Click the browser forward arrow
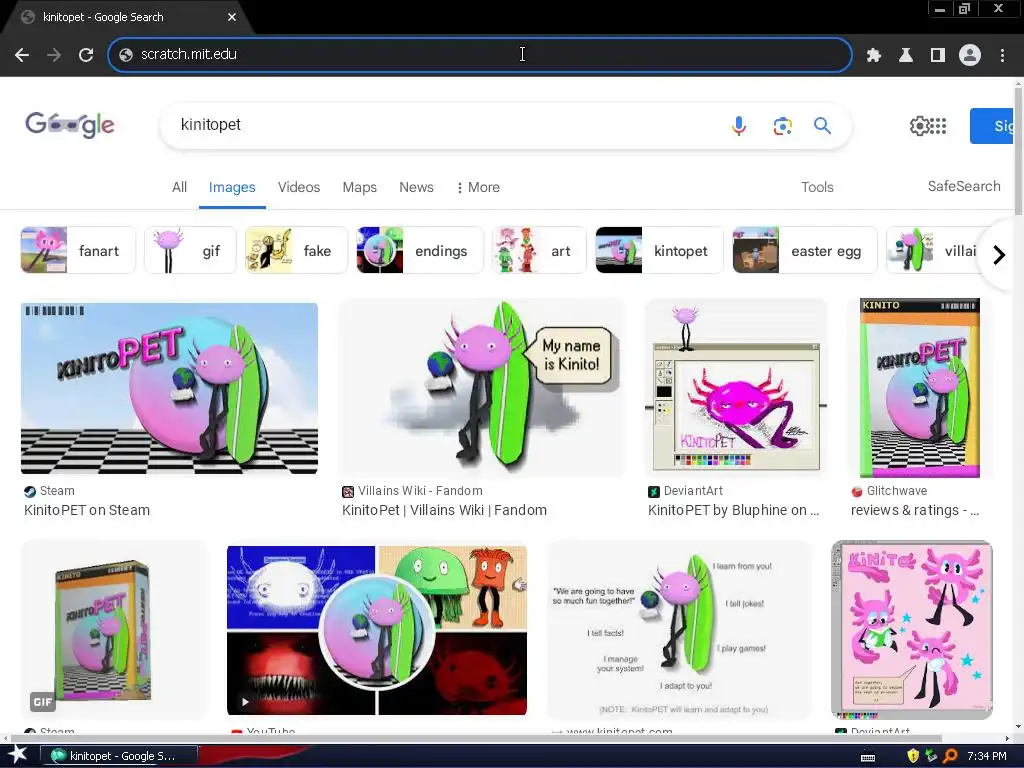Screen dimensions: 1024x768 pyautogui.click(x=54, y=55)
